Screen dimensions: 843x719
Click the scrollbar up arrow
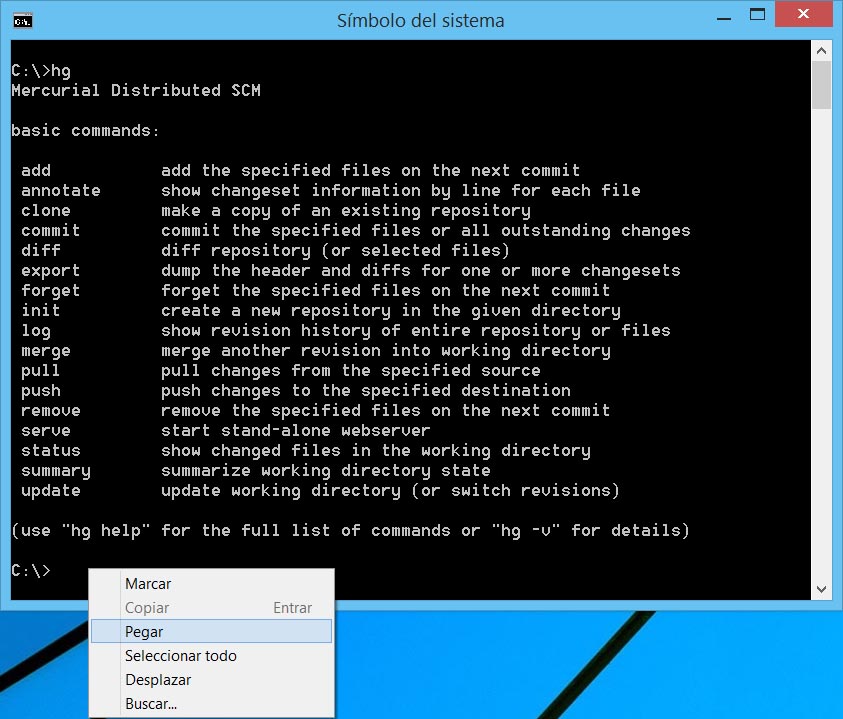tap(820, 50)
